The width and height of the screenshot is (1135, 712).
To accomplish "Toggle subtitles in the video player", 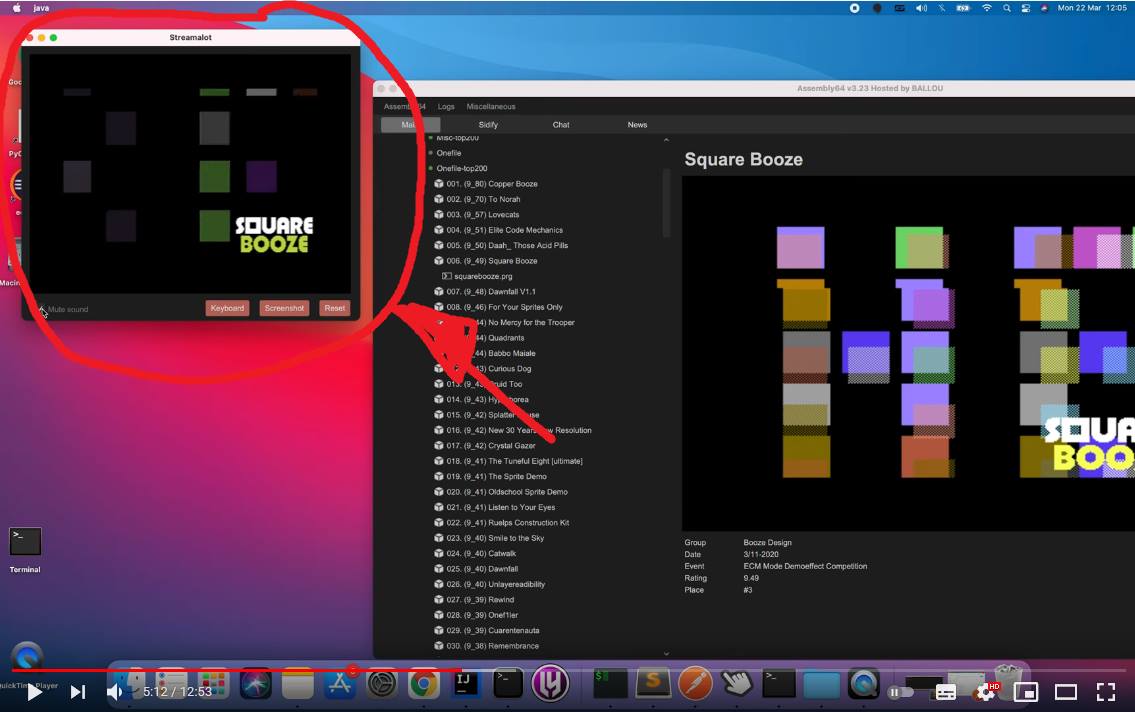I will pyautogui.click(x=945, y=692).
